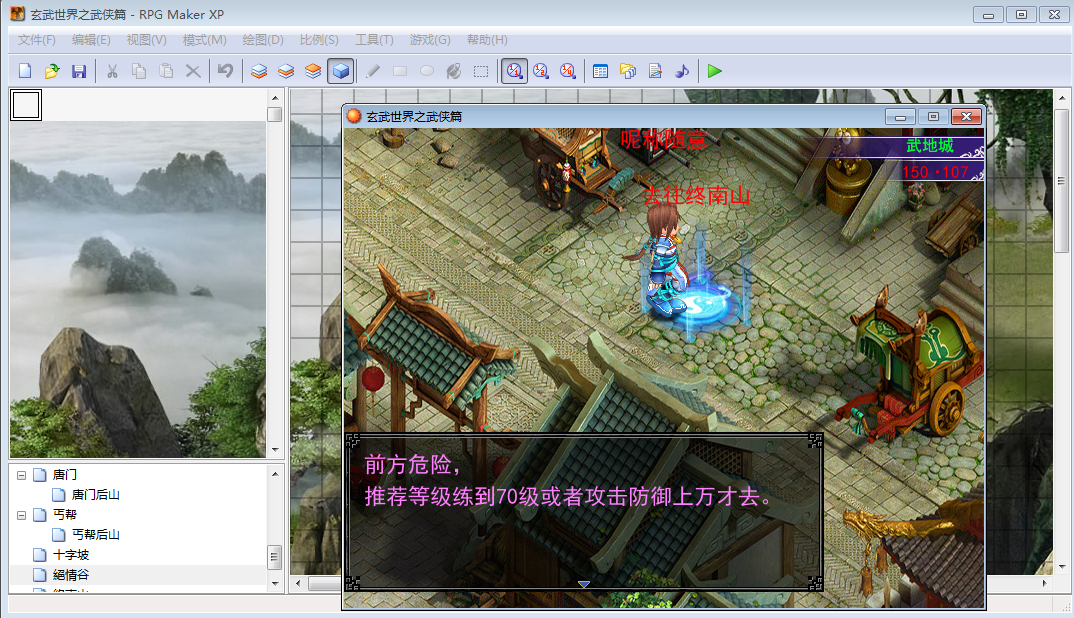Open the 视图(V) menu
Image resolution: width=1074 pixels, height=618 pixels.
coord(147,40)
